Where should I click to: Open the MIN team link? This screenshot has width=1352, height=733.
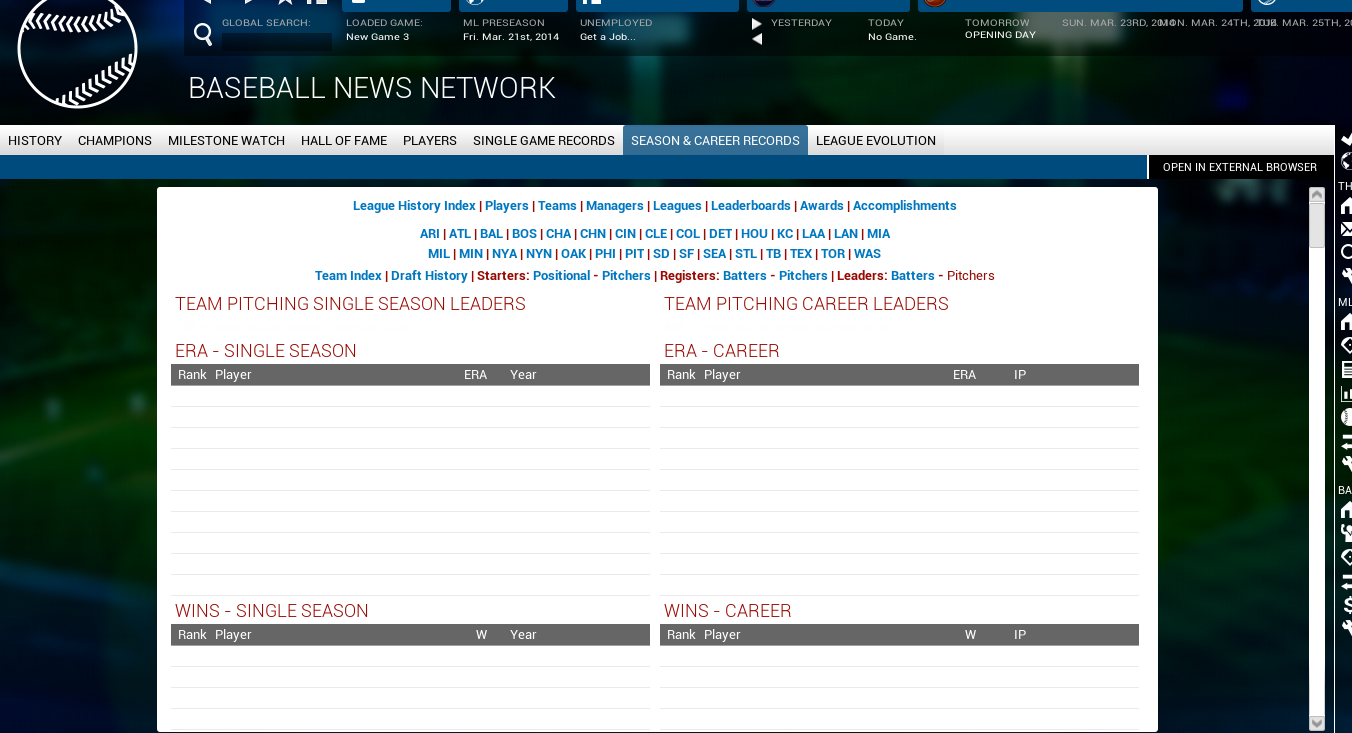(x=471, y=254)
